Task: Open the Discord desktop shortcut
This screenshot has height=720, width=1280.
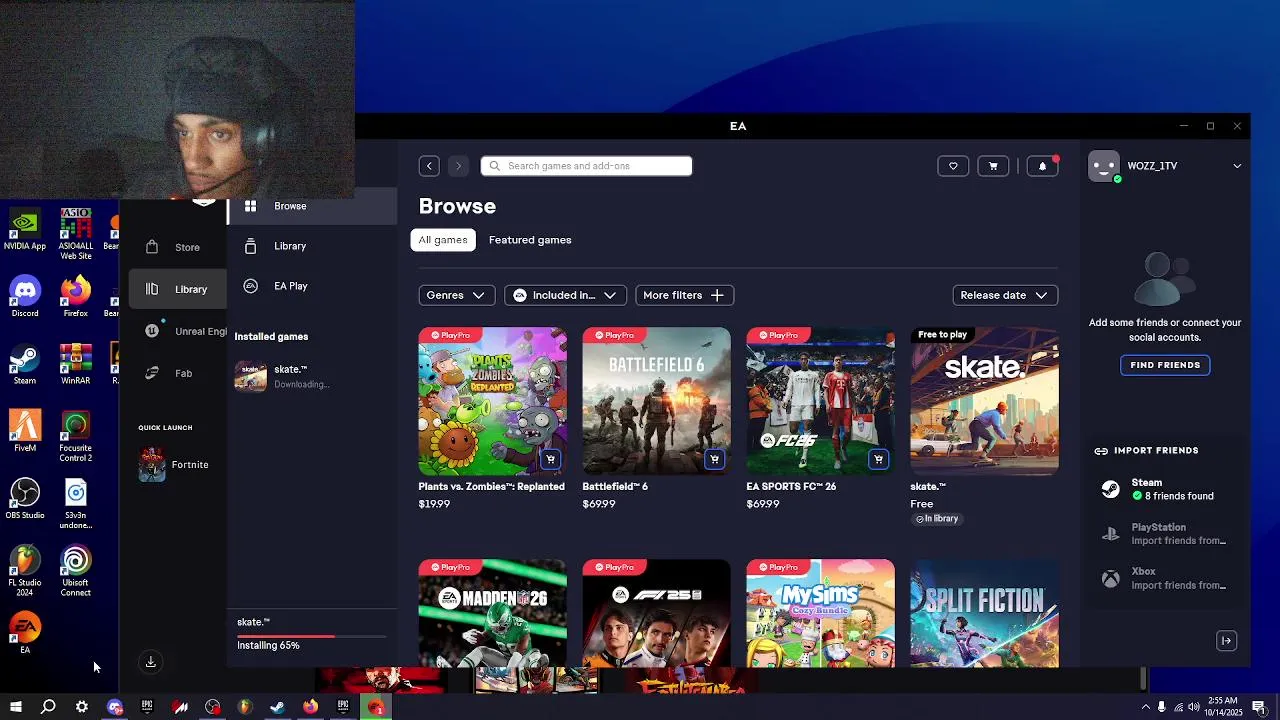Action: coord(25,297)
